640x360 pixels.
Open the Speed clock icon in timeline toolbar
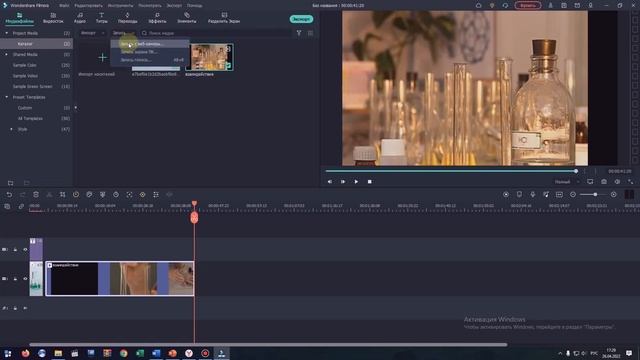tap(76, 195)
